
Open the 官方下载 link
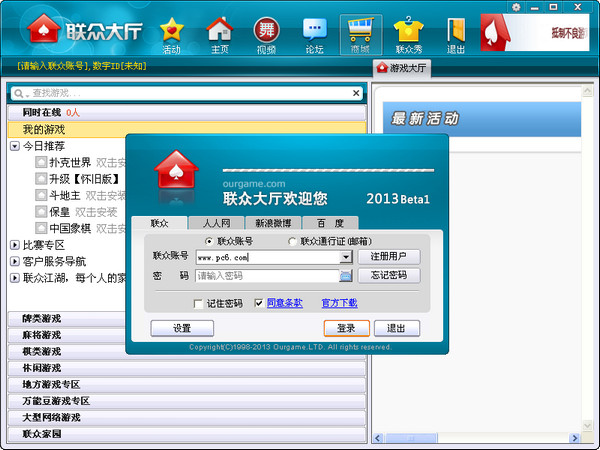[x=339, y=303]
